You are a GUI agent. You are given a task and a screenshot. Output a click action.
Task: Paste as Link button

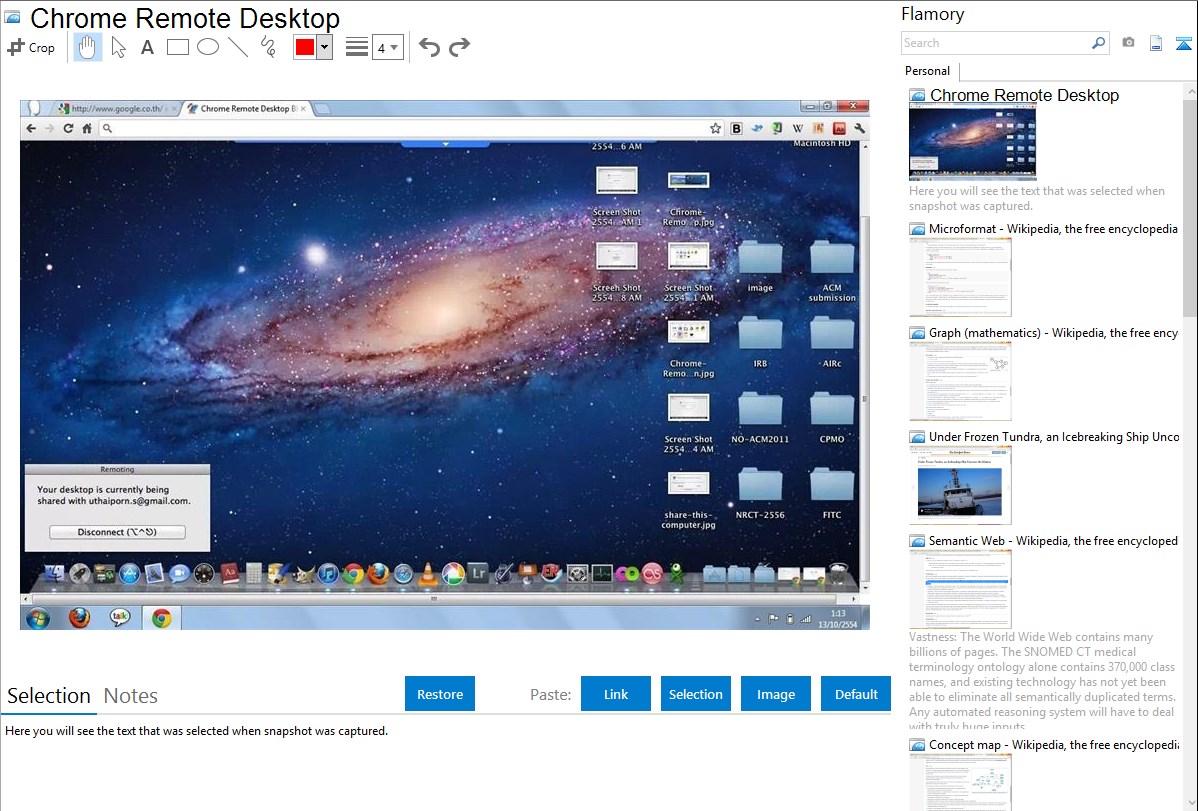[x=616, y=694]
